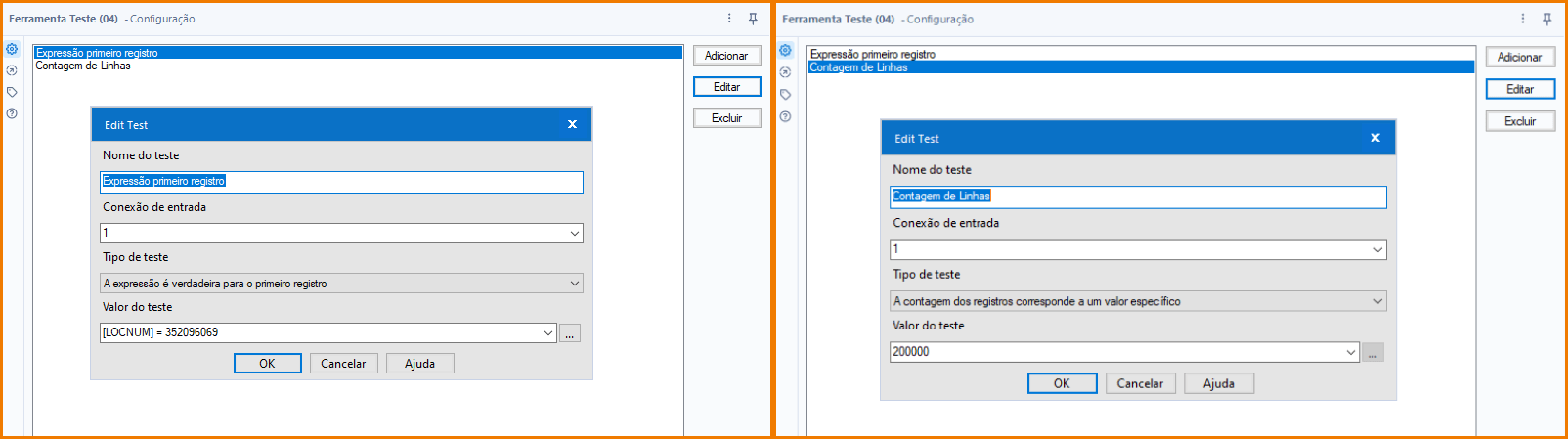
Task: Select 'Contagem de Linhas' row in left list
Action: click(358, 66)
